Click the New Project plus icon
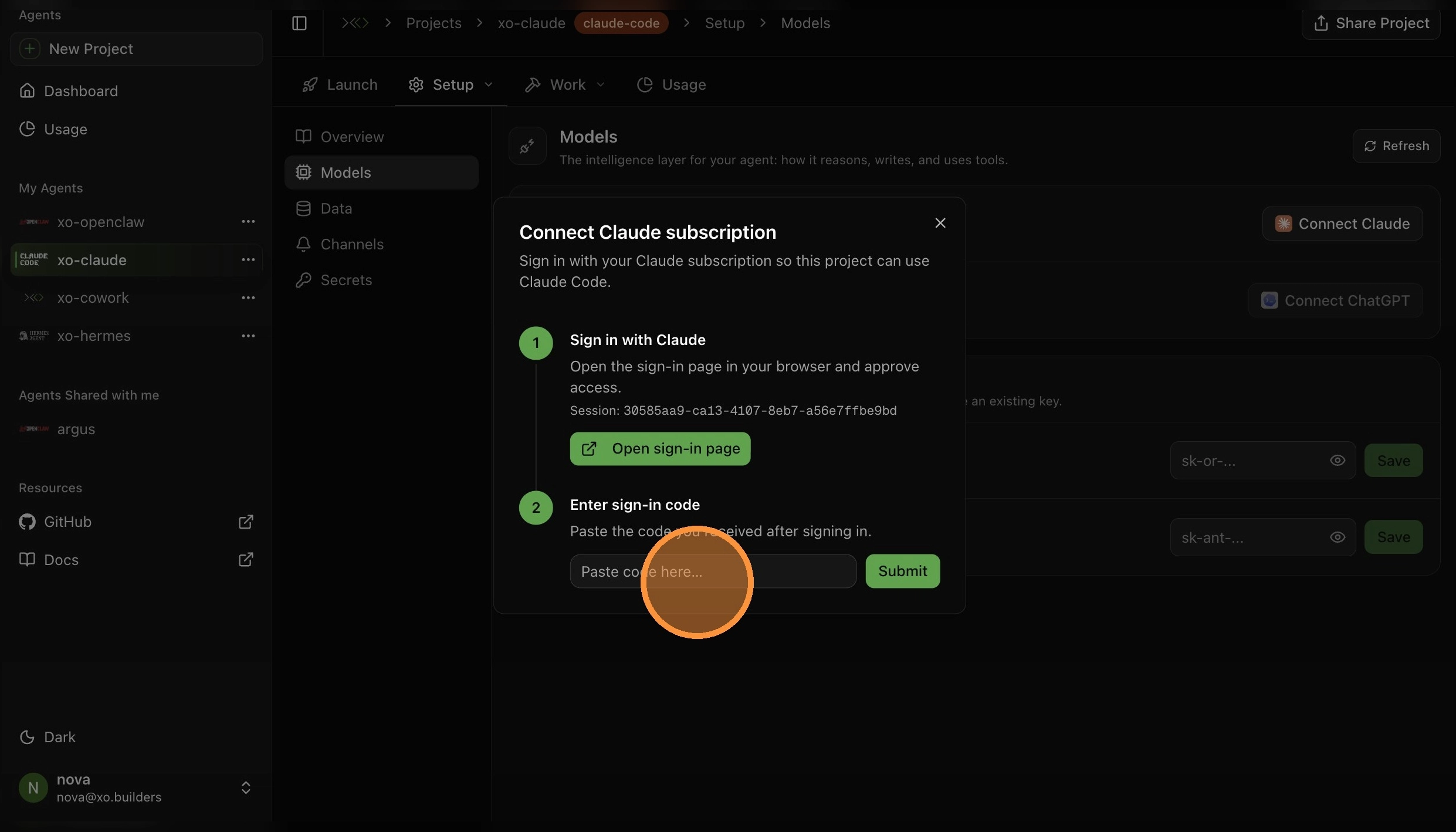This screenshot has width=1456, height=832. click(29, 49)
